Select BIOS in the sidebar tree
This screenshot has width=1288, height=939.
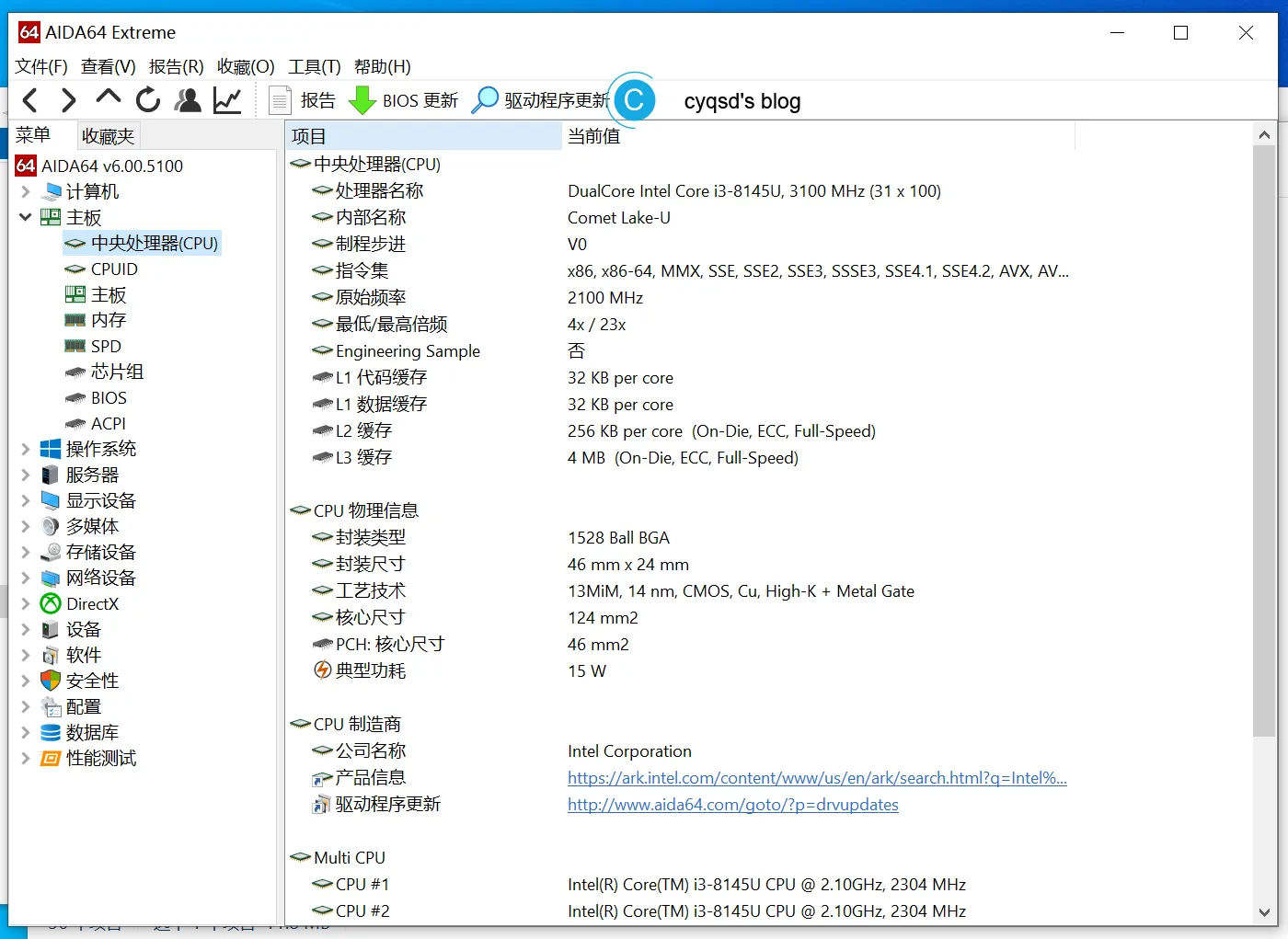coord(109,397)
